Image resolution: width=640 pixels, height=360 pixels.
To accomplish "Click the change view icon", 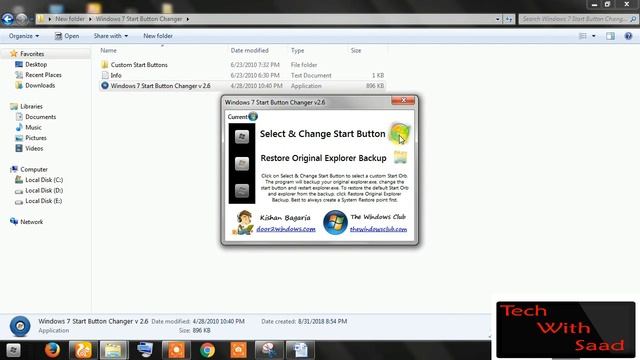I will click(583, 36).
